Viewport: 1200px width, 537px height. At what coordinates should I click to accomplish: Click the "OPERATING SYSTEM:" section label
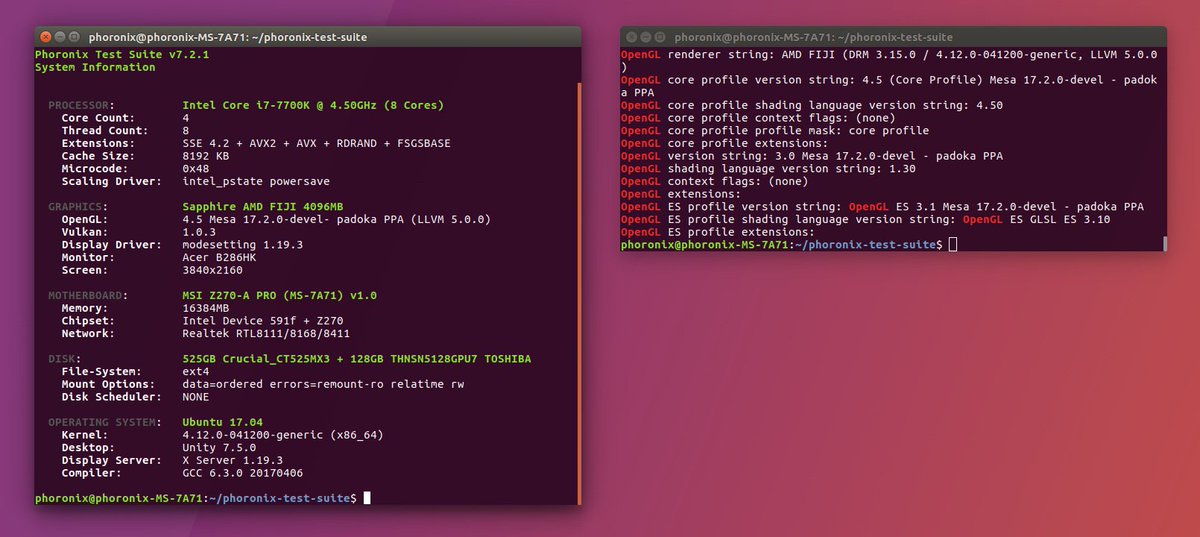click(104, 423)
